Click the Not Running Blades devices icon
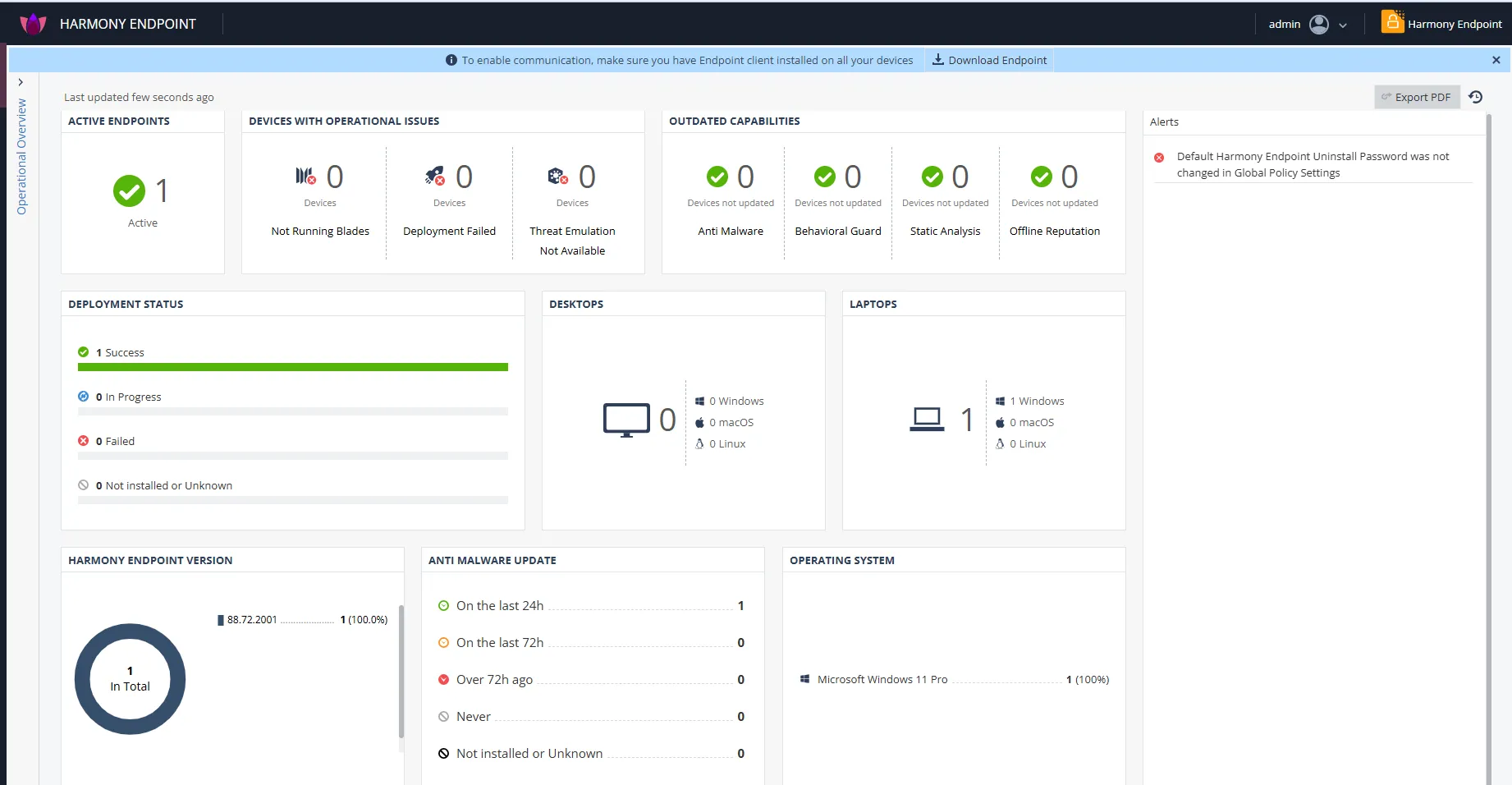The height and width of the screenshot is (785, 1512). (x=306, y=175)
